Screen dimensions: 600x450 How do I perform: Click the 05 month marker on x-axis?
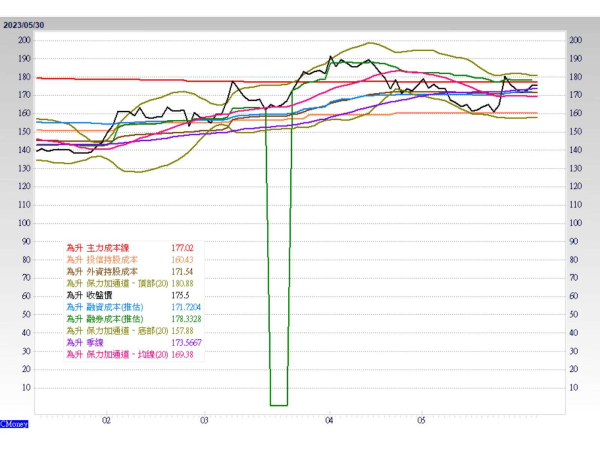pos(421,421)
